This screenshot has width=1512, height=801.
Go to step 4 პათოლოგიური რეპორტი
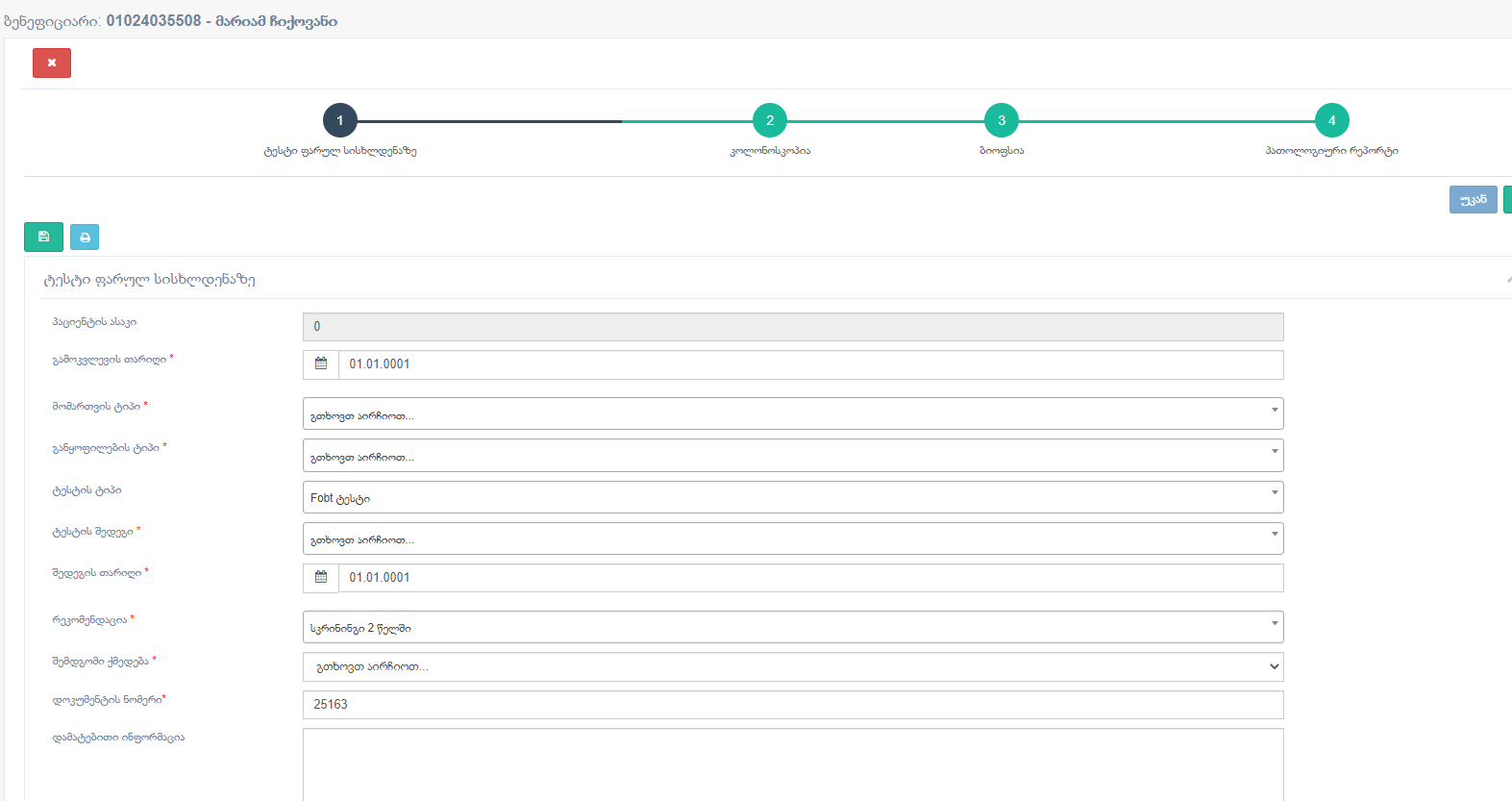1331,121
